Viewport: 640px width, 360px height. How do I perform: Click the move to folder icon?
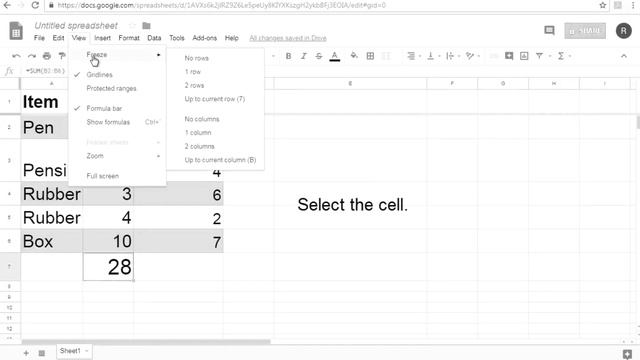point(146,26)
